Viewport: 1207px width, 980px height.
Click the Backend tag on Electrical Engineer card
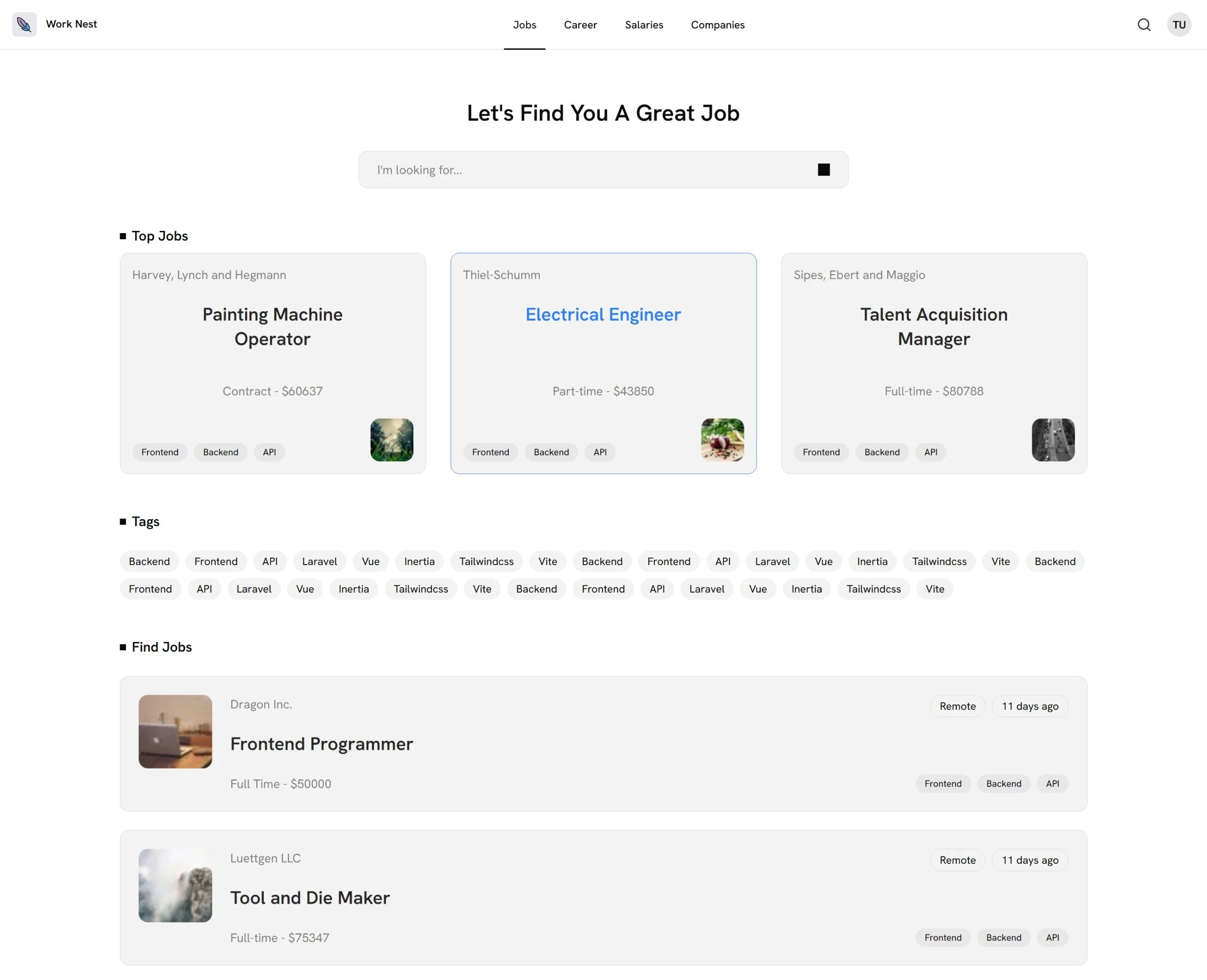(551, 452)
